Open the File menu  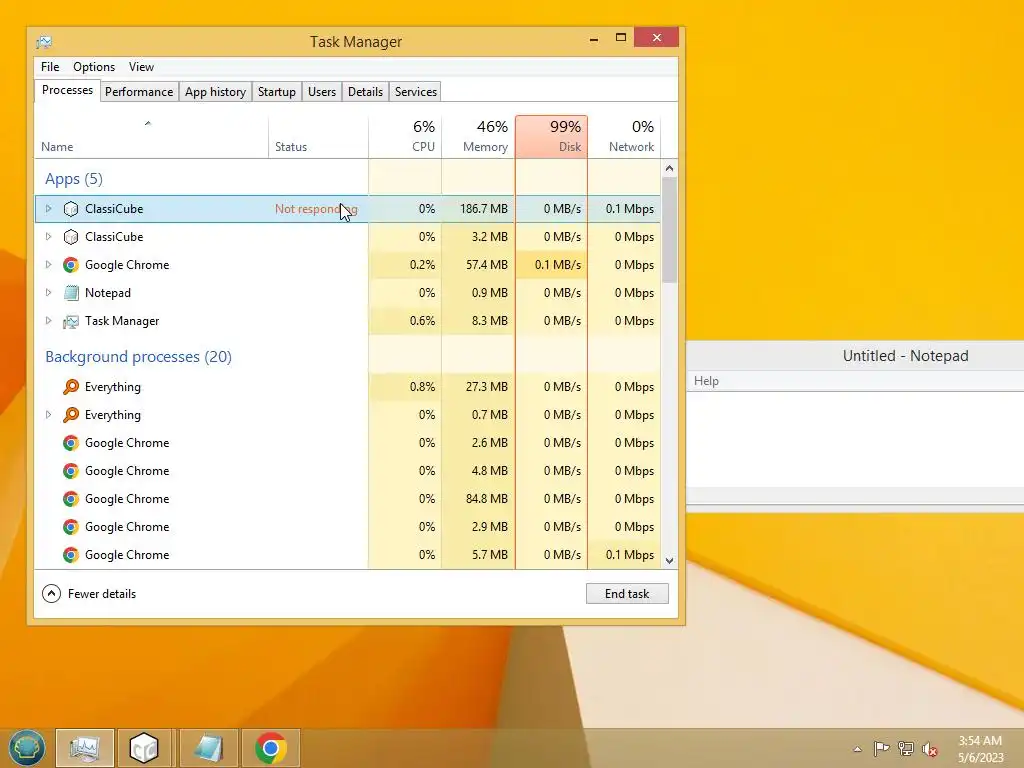[50, 67]
